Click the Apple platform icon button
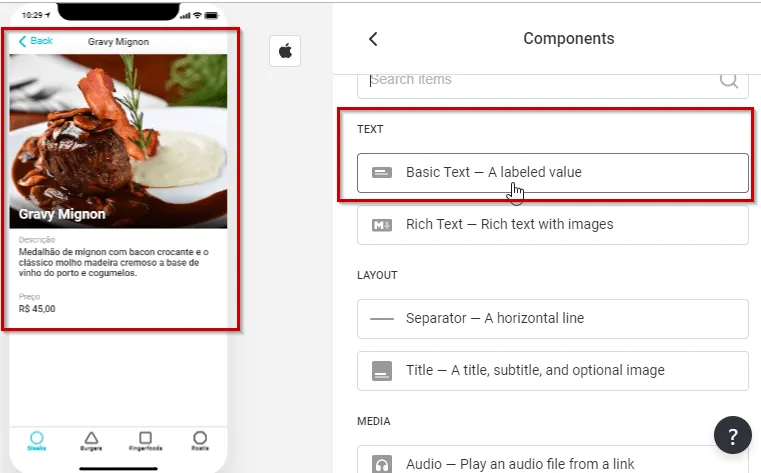This screenshot has height=473, width=761. [285, 51]
